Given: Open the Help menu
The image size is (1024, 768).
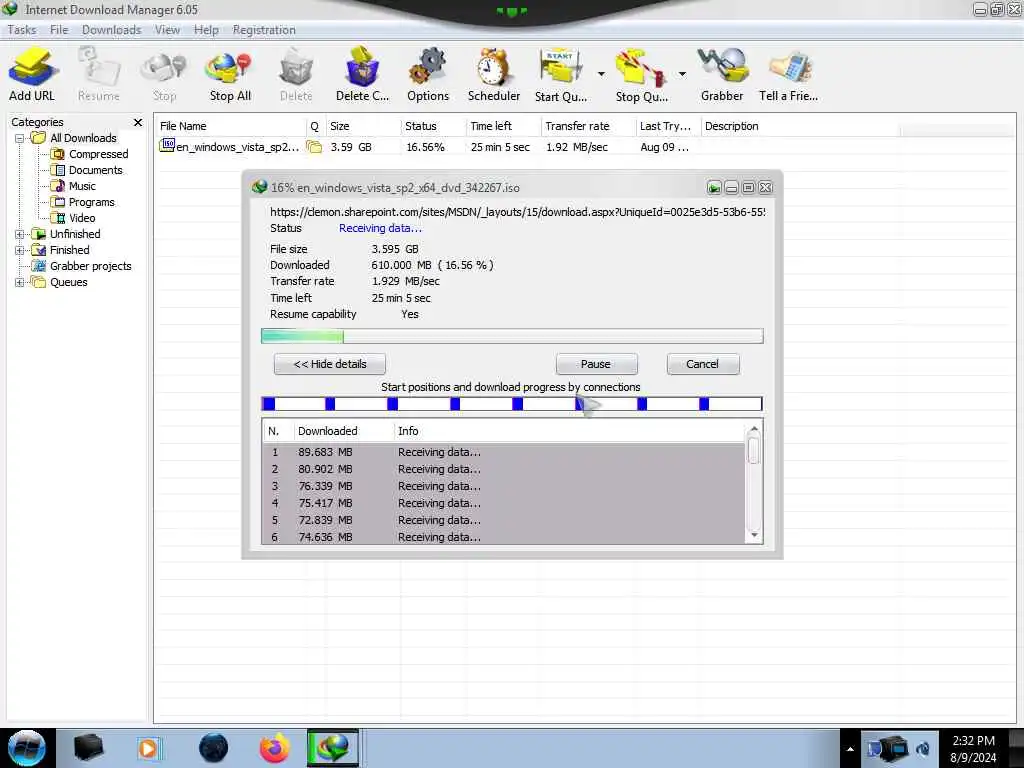Looking at the screenshot, I should coord(206,30).
